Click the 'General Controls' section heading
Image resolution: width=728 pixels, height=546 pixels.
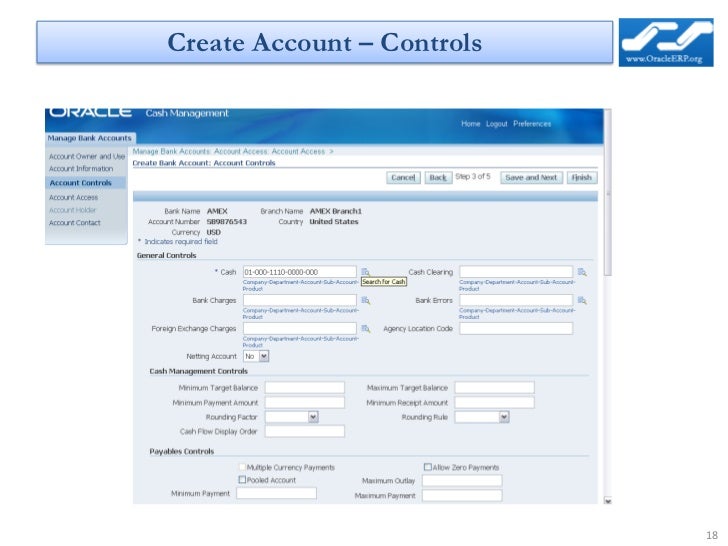point(166,255)
